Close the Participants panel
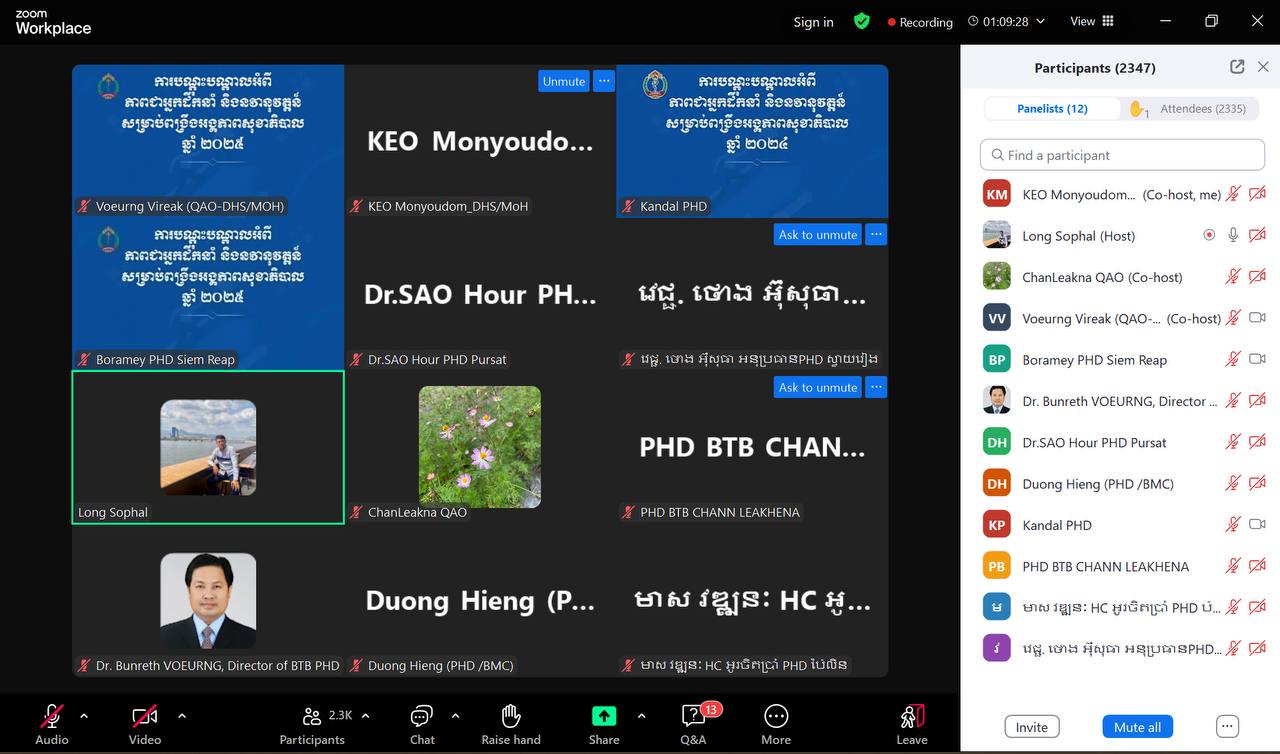 pos(1263,67)
